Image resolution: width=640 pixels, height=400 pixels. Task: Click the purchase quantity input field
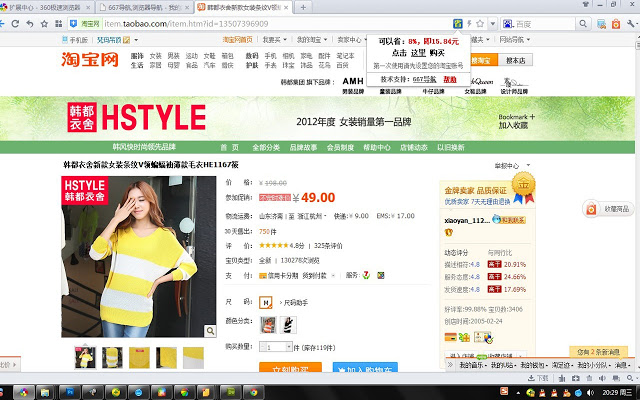tap(276, 347)
